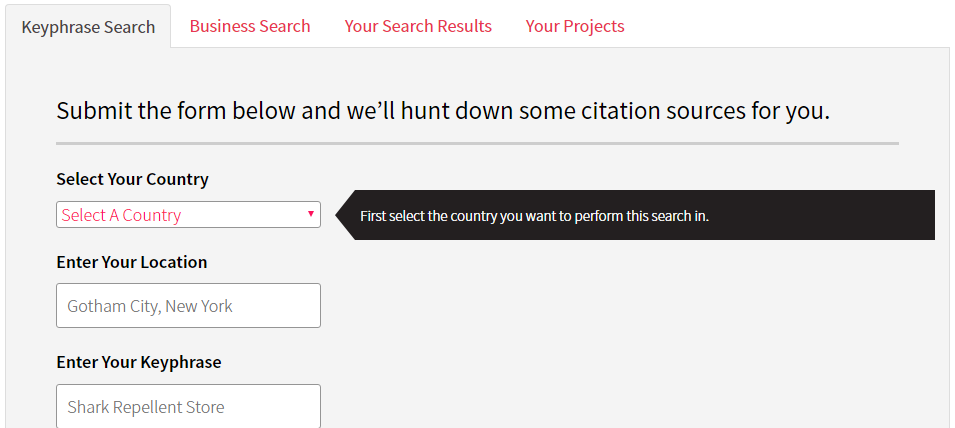
Task: Click the small red country dropdown arrow
Action: tap(311, 214)
